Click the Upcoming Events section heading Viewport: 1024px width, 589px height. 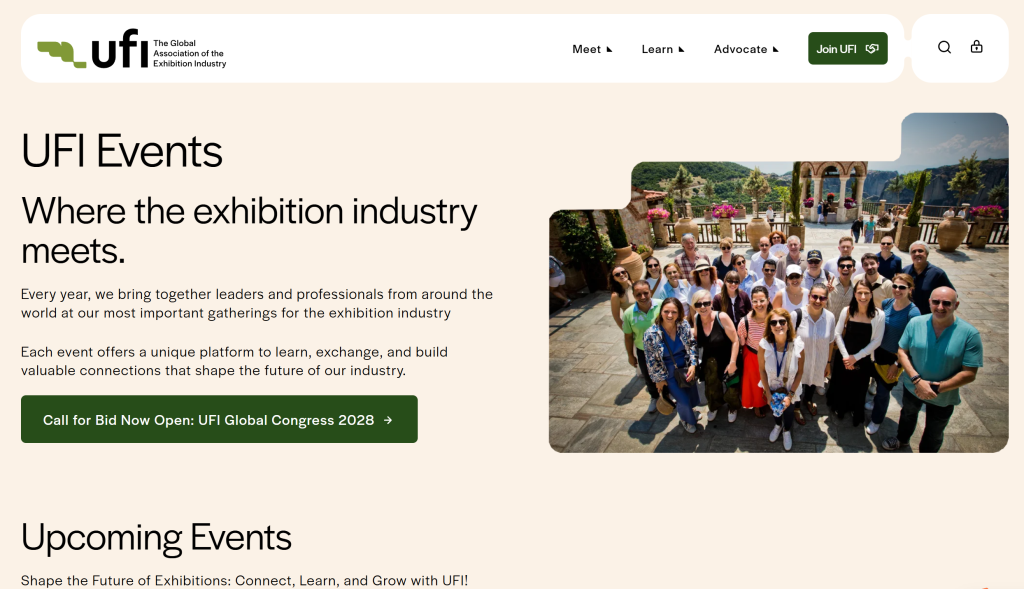tap(156, 538)
